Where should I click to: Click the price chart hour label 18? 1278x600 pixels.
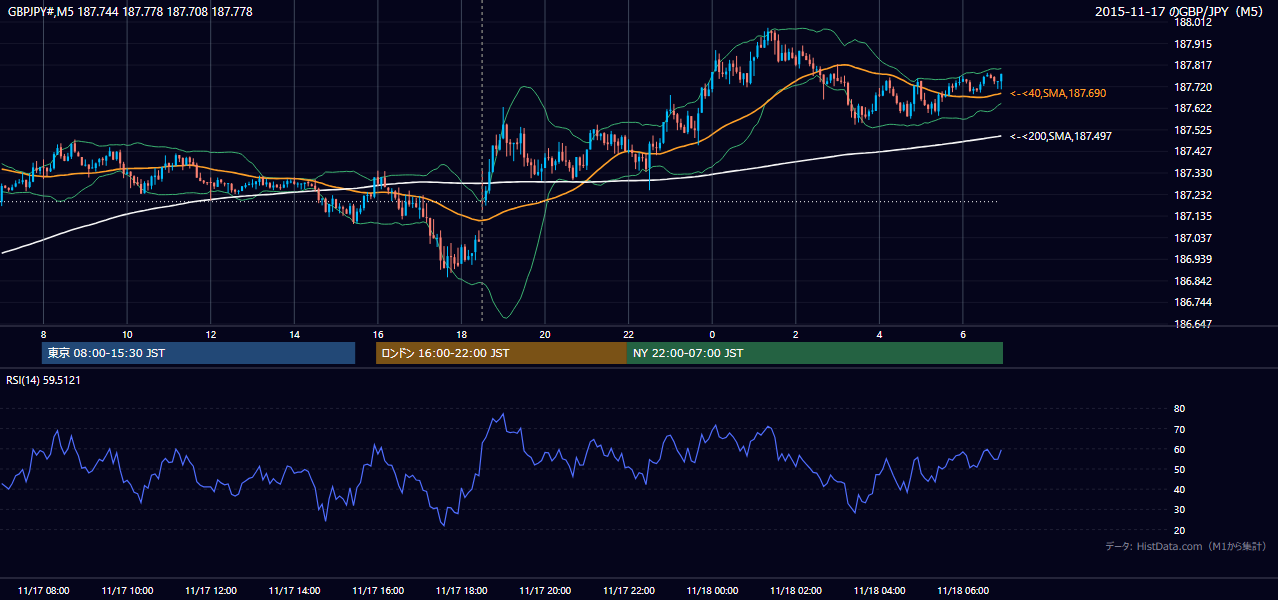point(461,334)
